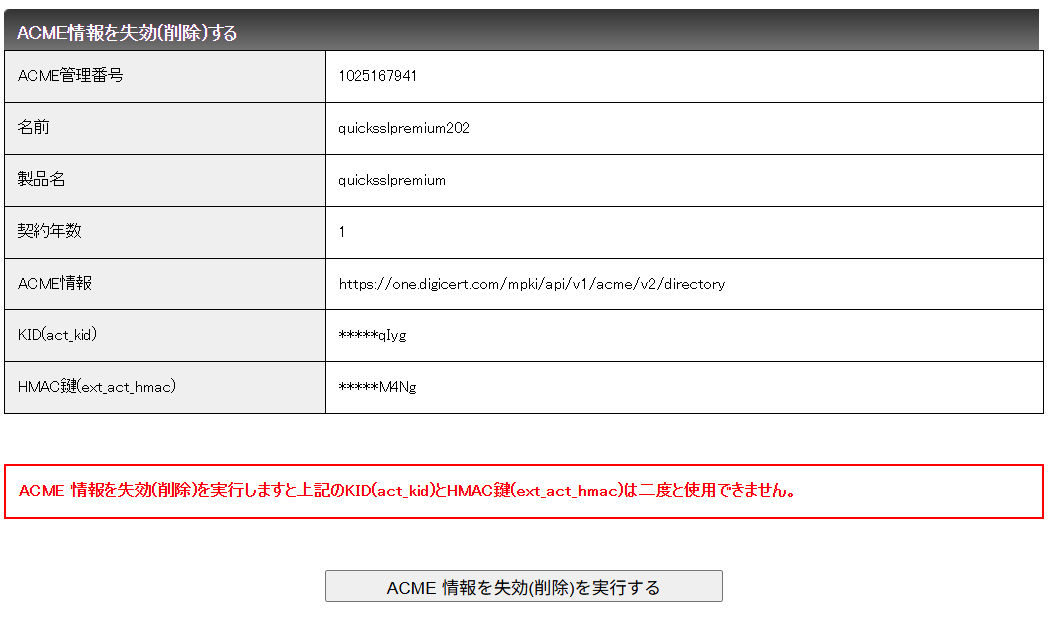Select the KID(act_kid) label in the table
This screenshot has height=622, width=1059.
58,335
